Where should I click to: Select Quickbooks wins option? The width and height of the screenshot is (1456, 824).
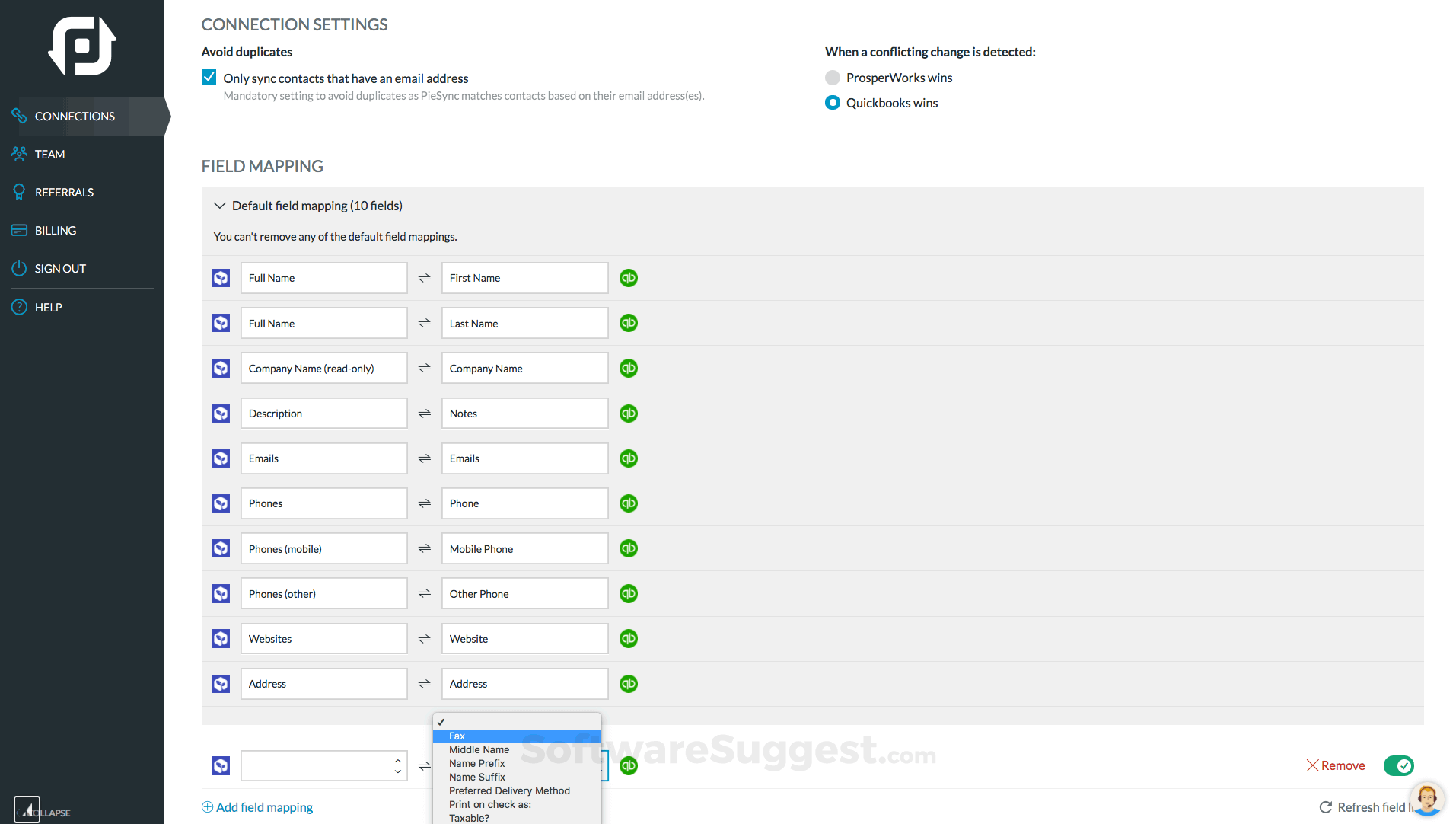point(833,103)
